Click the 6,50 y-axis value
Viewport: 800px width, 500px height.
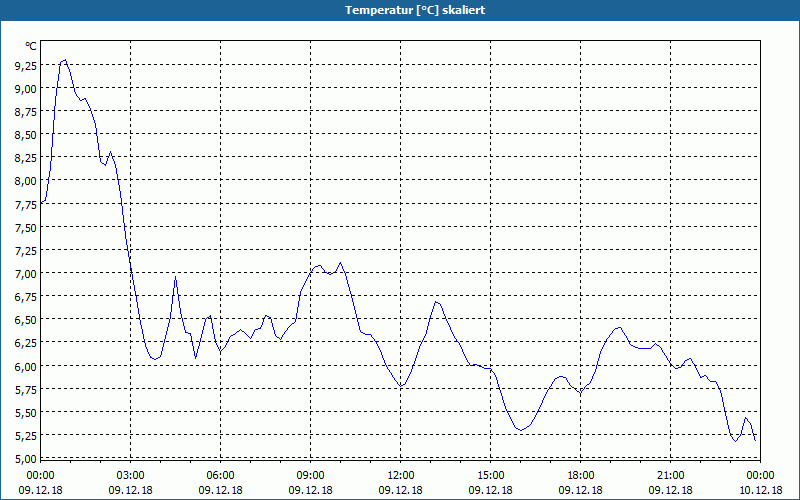pyautogui.click(x=26, y=320)
